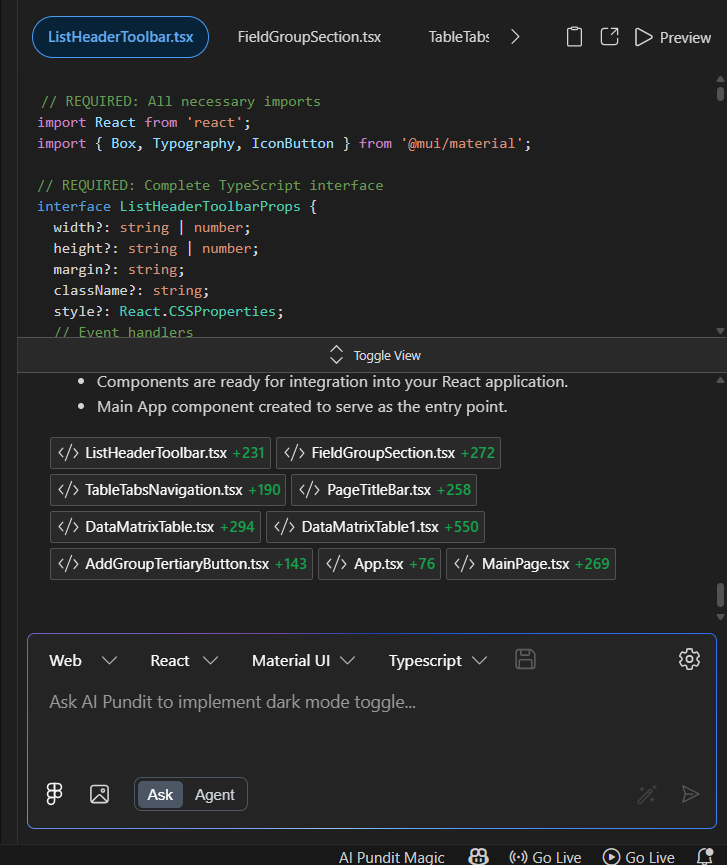Image resolution: width=727 pixels, height=865 pixels.
Task: Click the attach image icon
Action: (99, 794)
